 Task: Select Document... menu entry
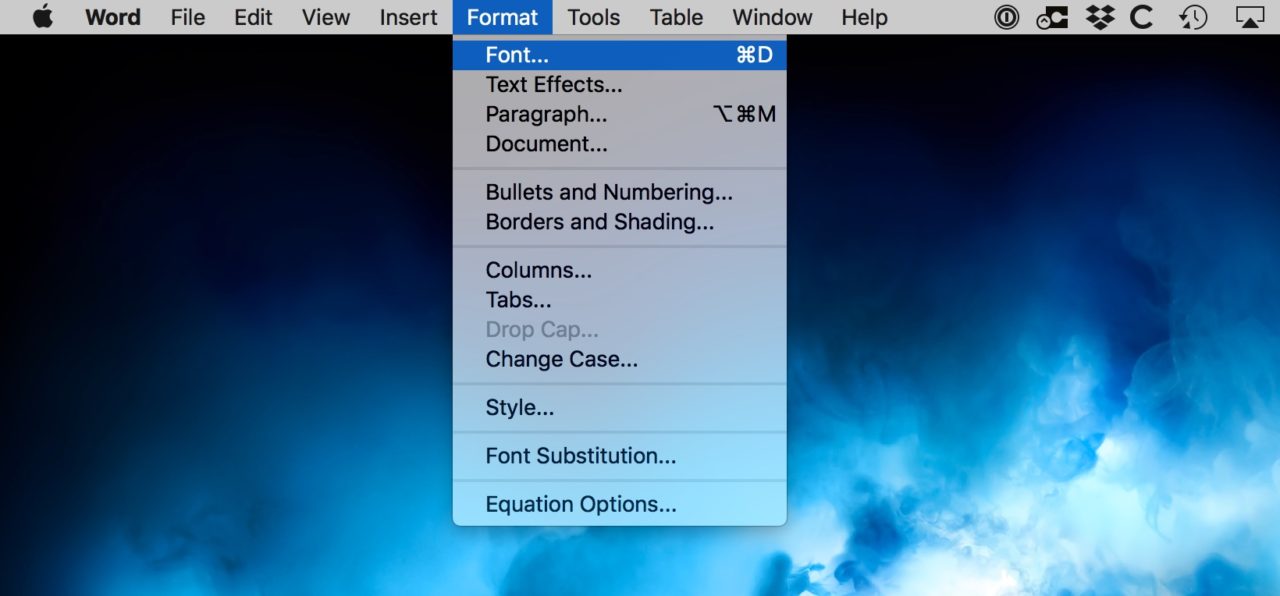[x=620, y=144]
